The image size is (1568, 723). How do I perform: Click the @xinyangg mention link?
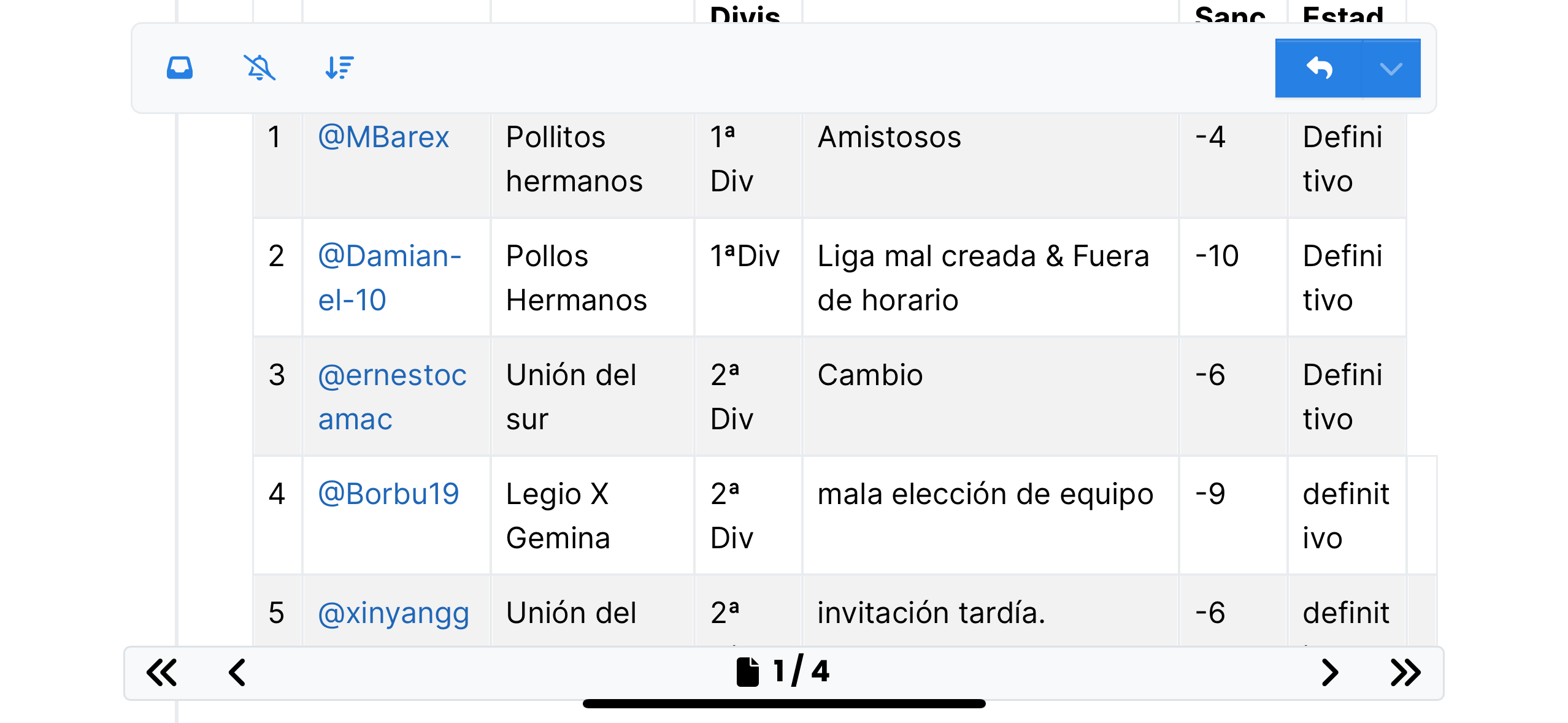[x=393, y=613]
